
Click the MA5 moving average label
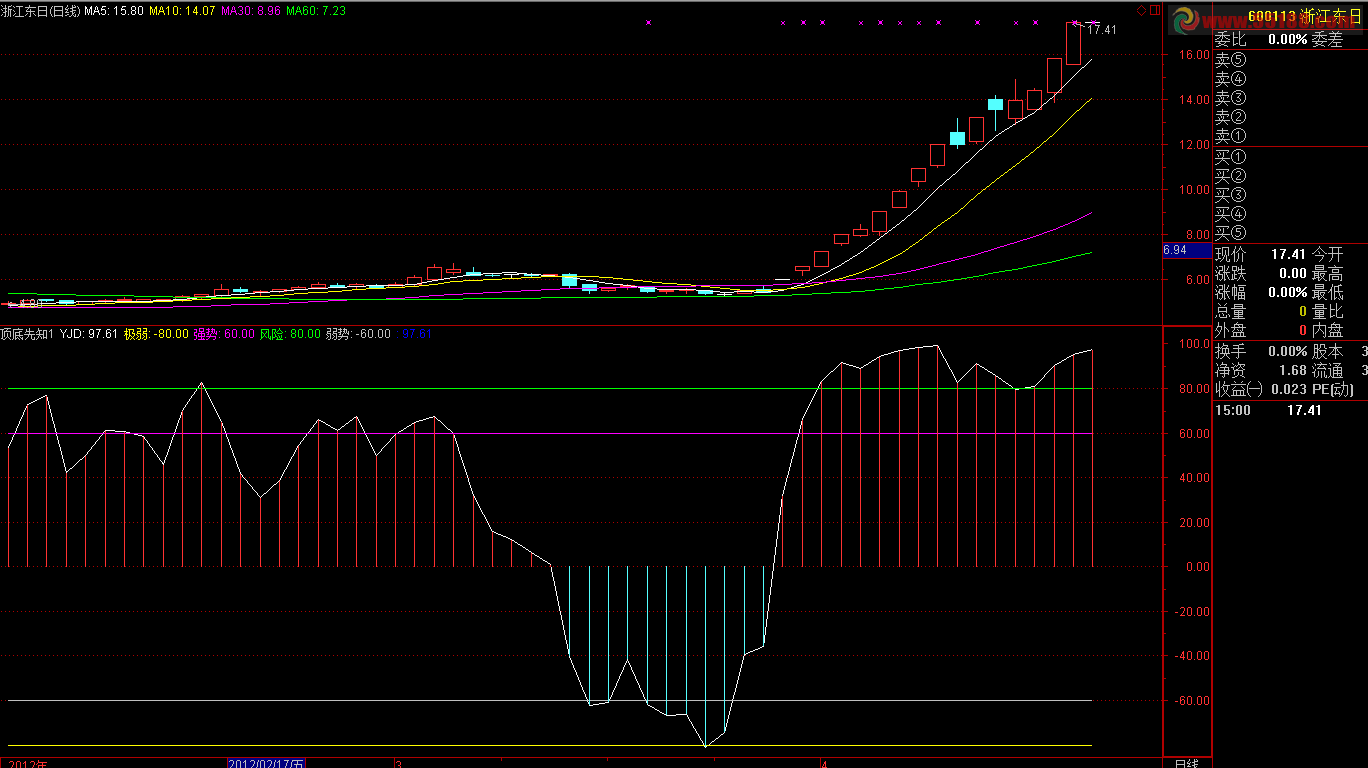click(113, 10)
